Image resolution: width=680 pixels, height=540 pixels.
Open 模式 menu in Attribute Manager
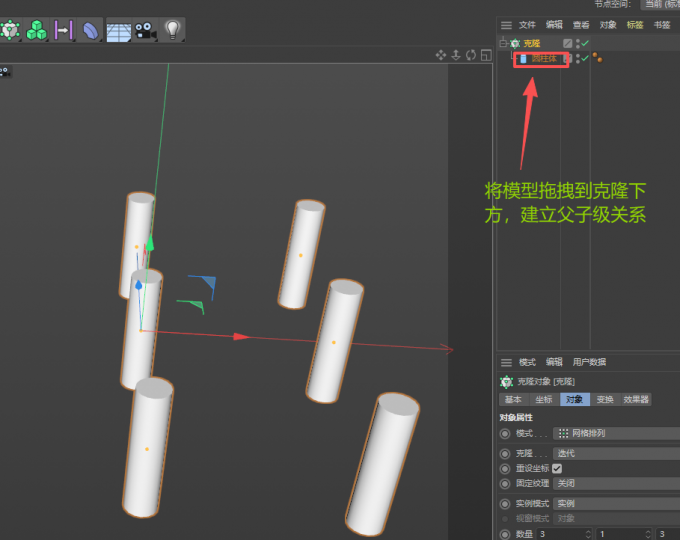point(527,362)
